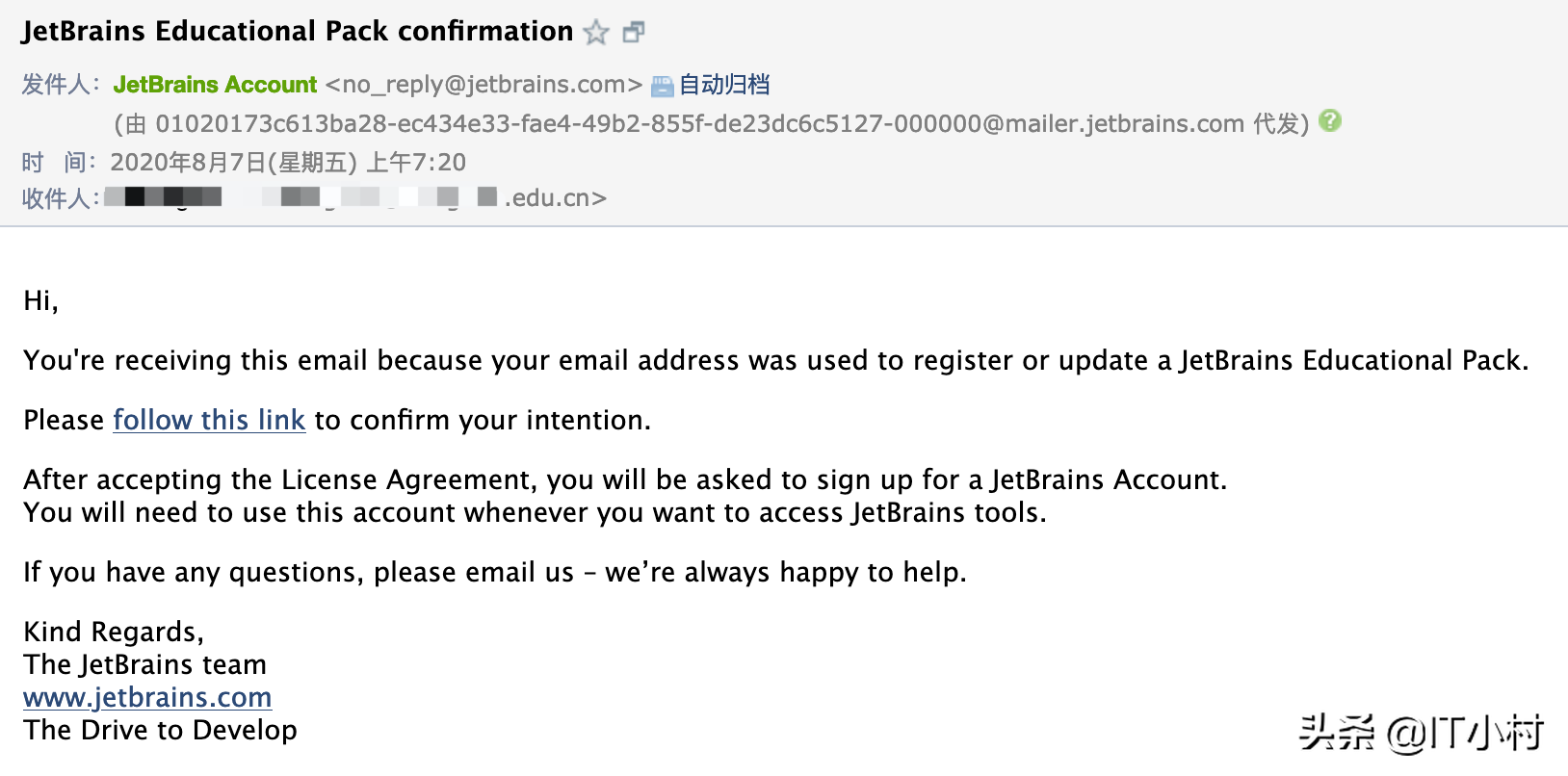Image resolution: width=1568 pixels, height=776 pixels.
Task: Click the email subject title
Action: coord(297,32)
